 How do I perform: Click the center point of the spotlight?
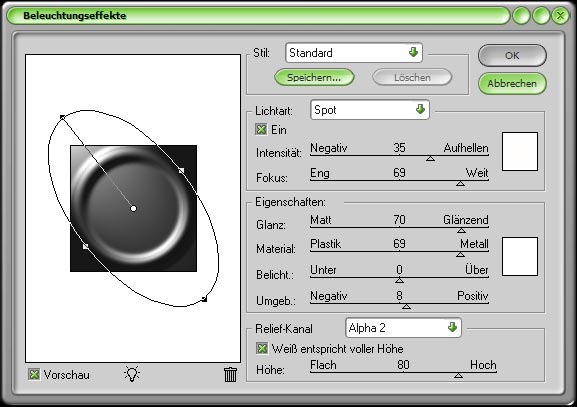[x=134, y=209]
